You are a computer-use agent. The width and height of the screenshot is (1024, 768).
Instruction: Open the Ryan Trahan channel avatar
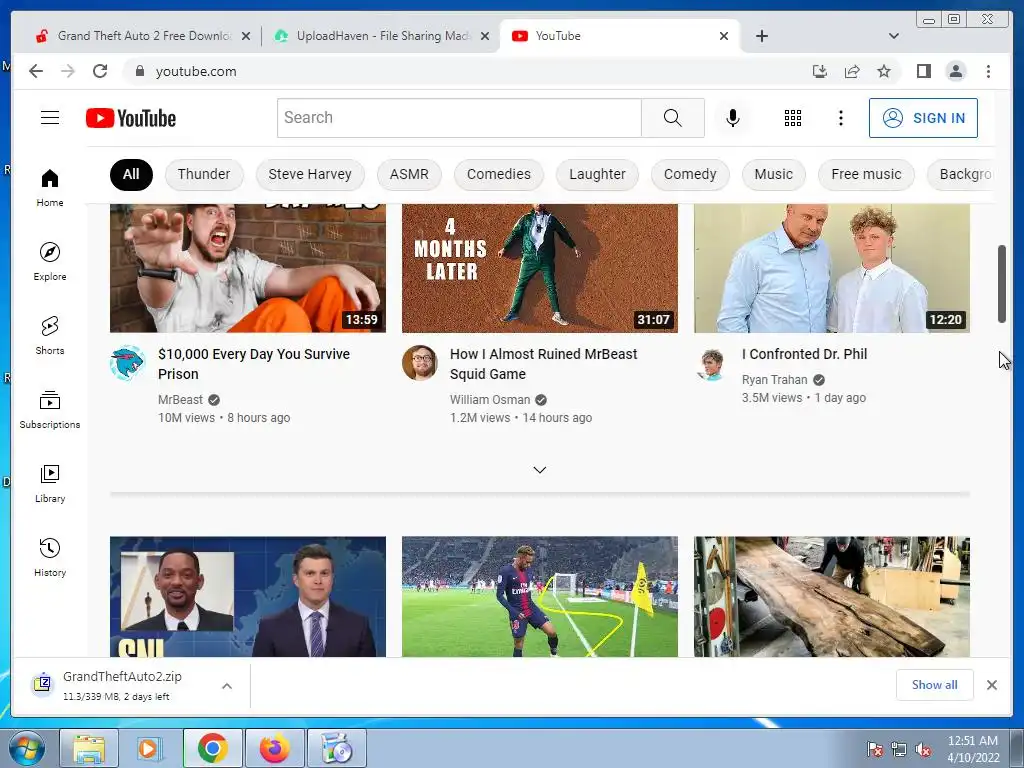pyautogui.click(x=711, y=362)
